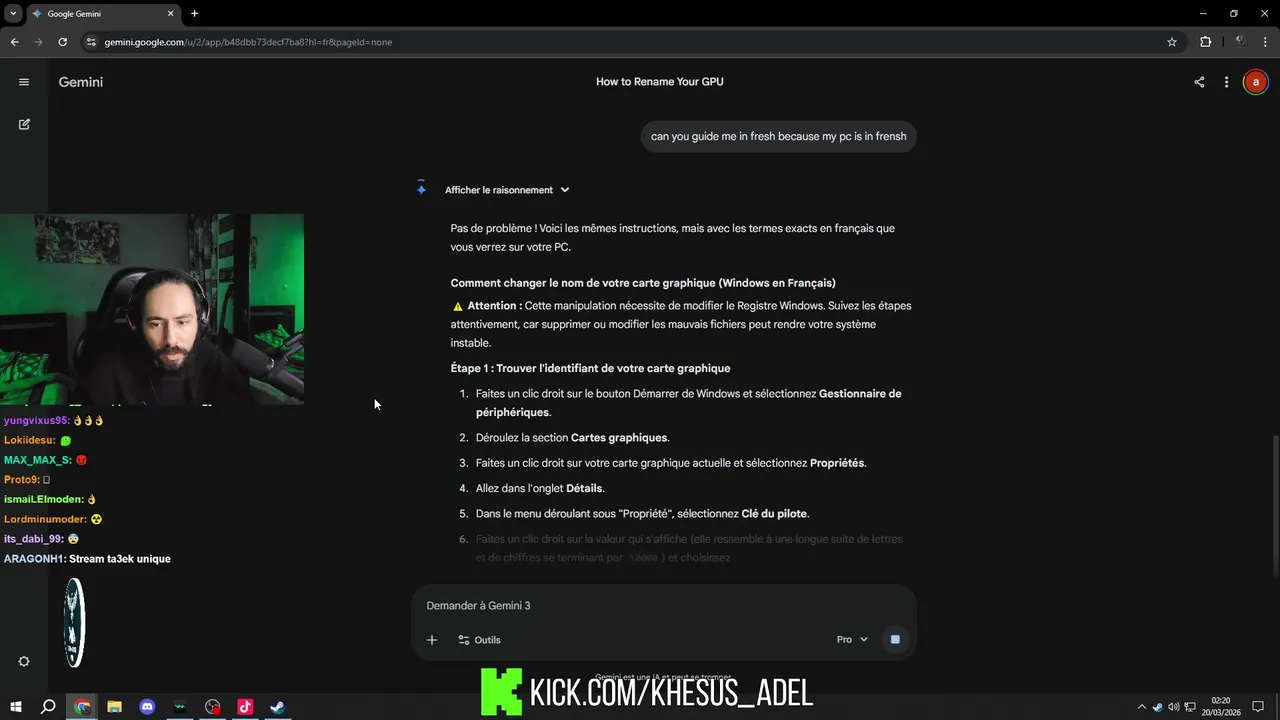Open conversation options three-dot menu
The width and height of the screenshot is (1280, 720).
click(x=1226, y=82)
